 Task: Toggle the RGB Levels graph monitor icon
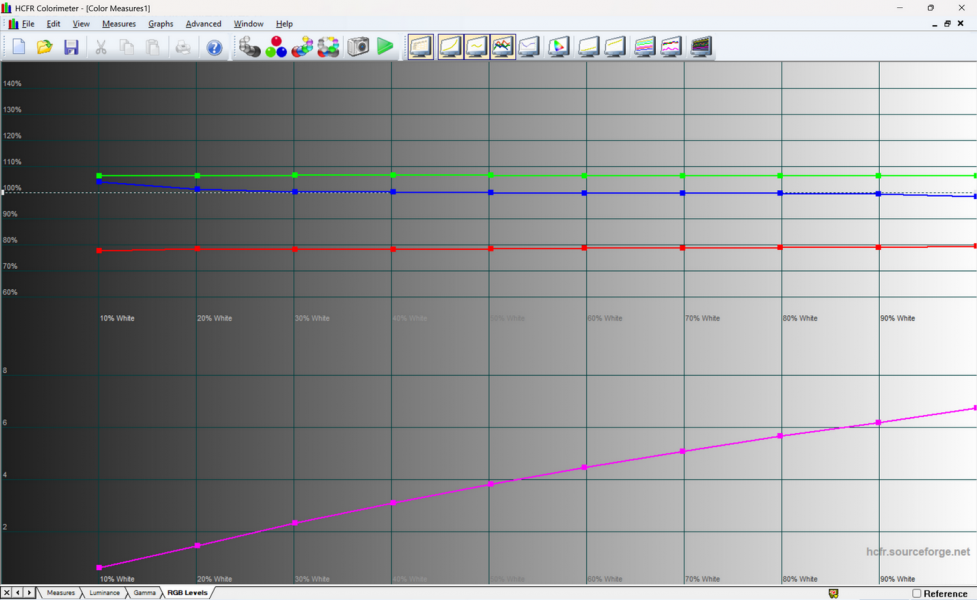tap(503, 47)
